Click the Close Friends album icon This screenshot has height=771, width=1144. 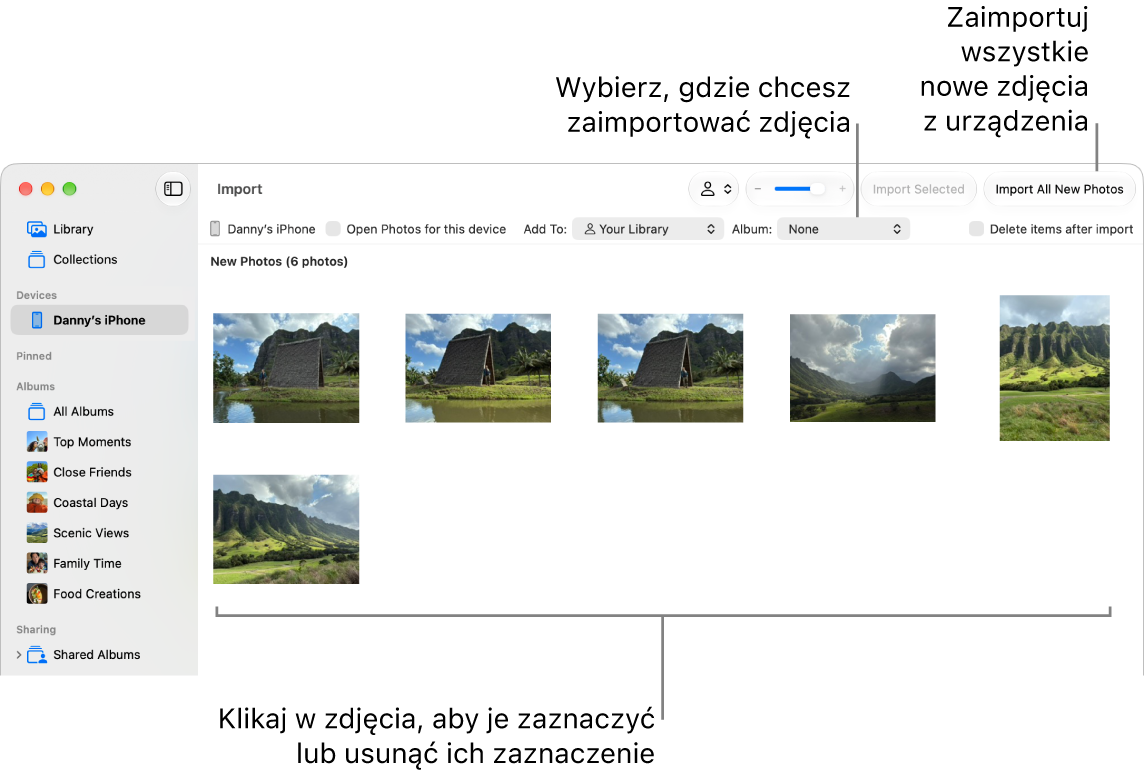pos(37,473)
